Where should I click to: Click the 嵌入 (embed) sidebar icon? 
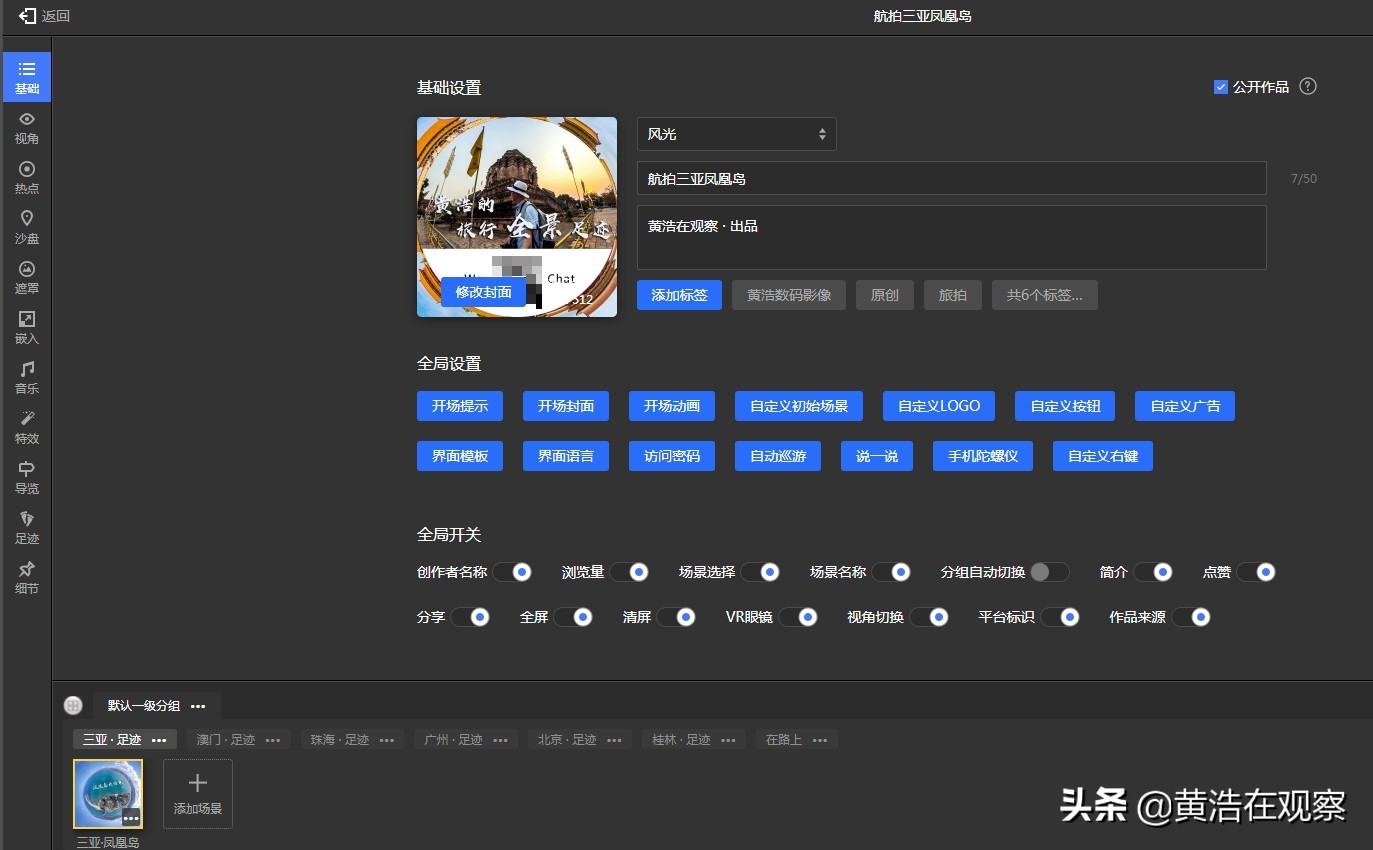[26, 327]
